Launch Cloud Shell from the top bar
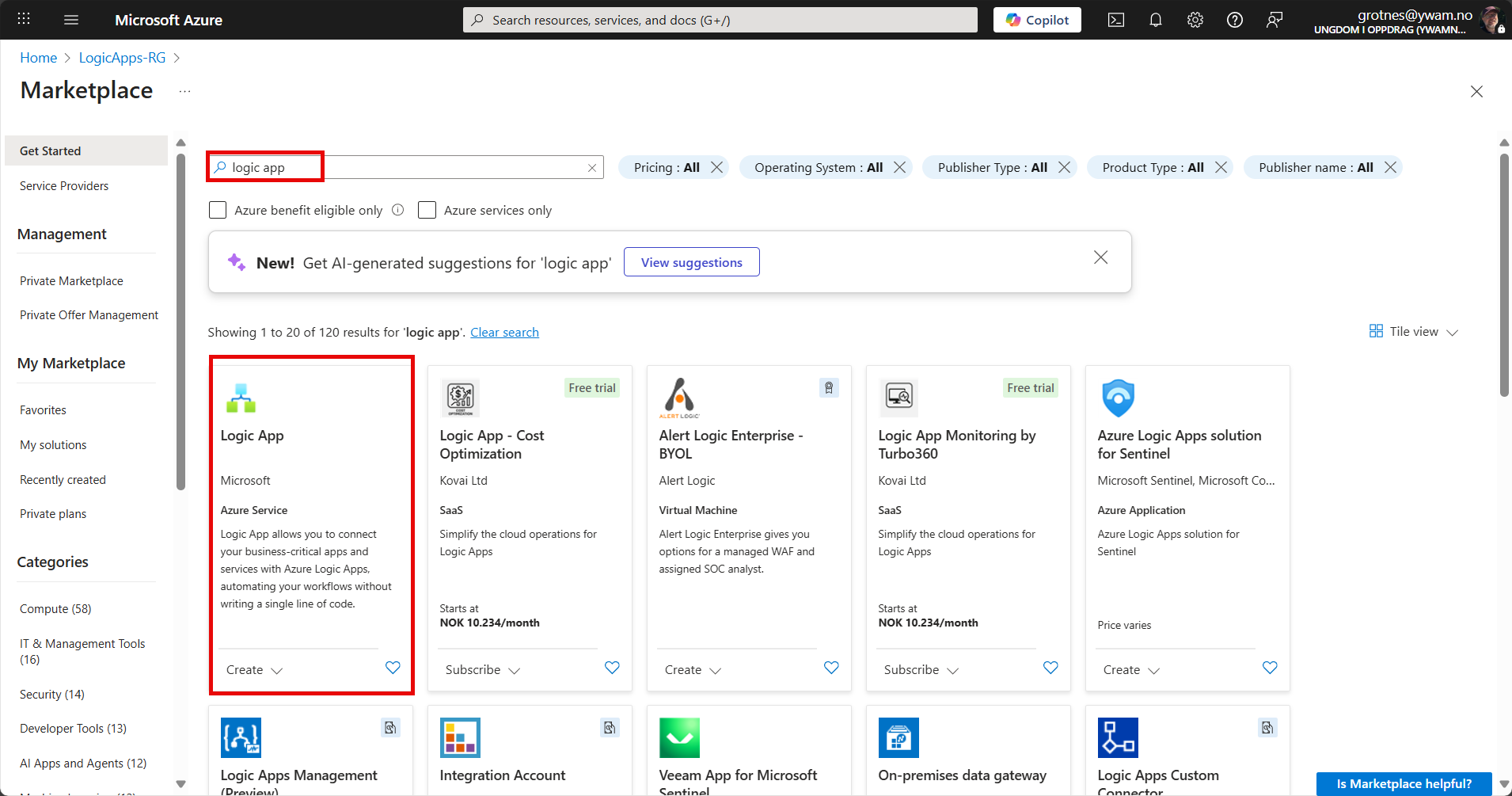The height and width of the screenshot is (796, 1512). pos(1116,20)
